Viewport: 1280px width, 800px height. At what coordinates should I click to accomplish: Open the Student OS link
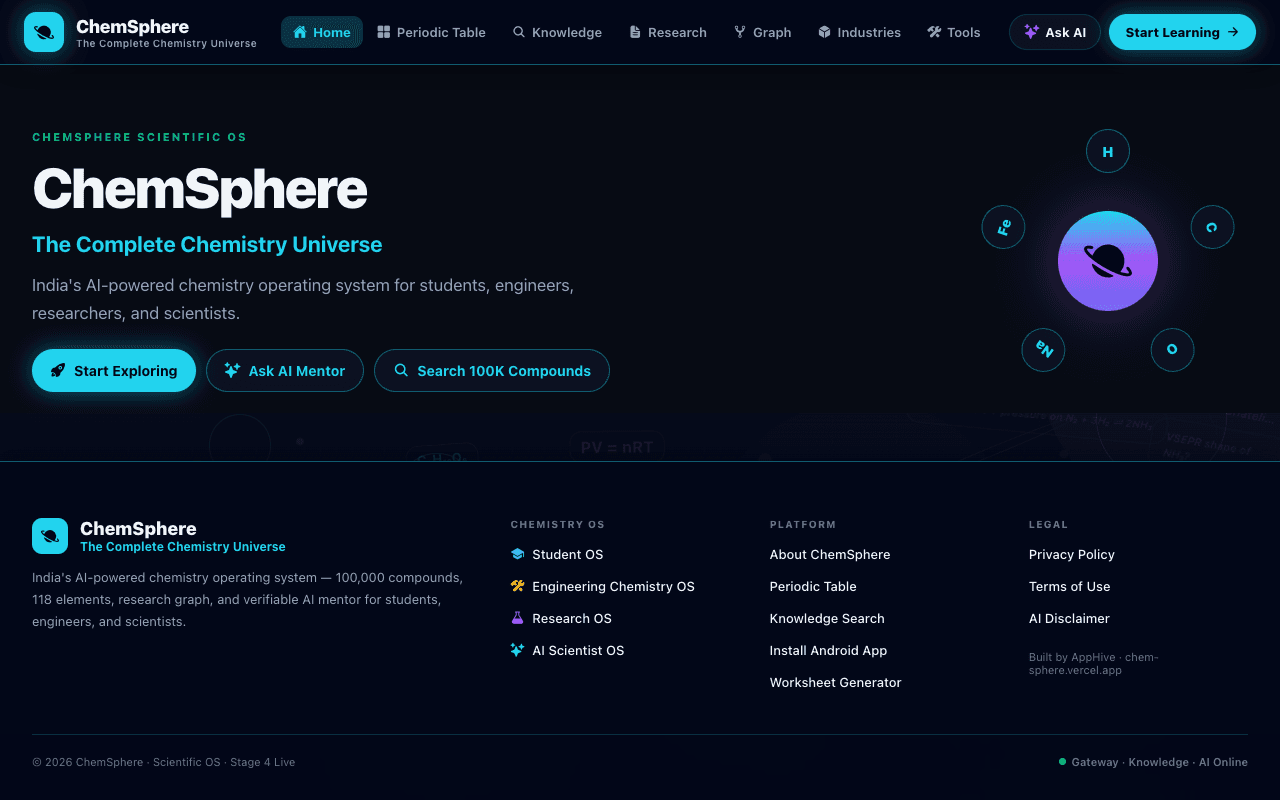coord(557,554)
